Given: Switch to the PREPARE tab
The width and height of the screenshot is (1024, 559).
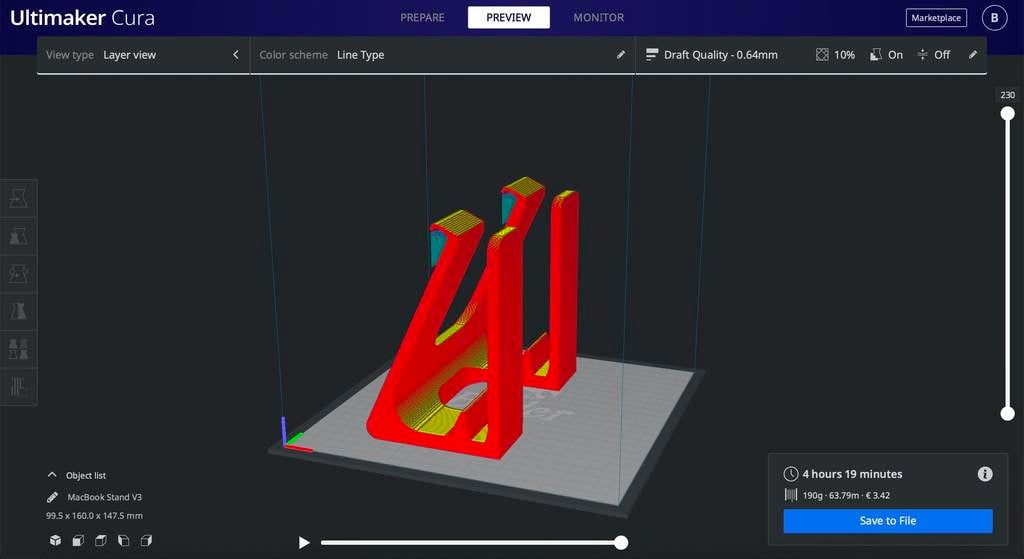Looking at the screenshot, I should (x=422, y=18).
